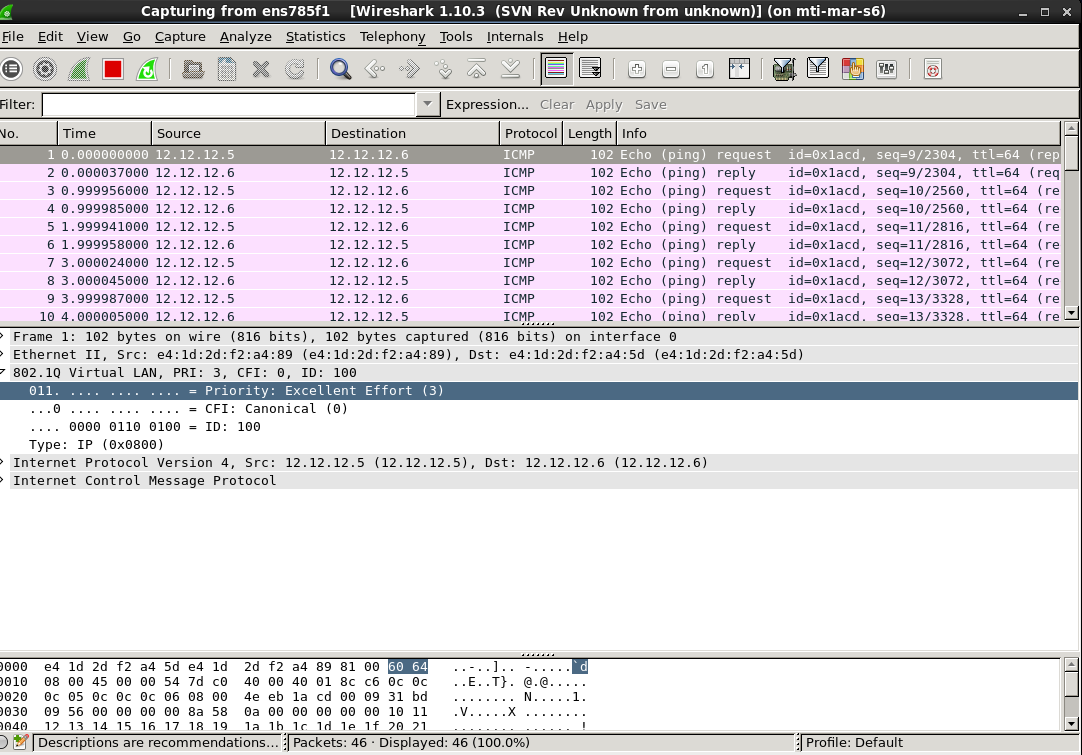Click the filter Save button
The image size is (1082, 755).
click(x=651, y=104)
